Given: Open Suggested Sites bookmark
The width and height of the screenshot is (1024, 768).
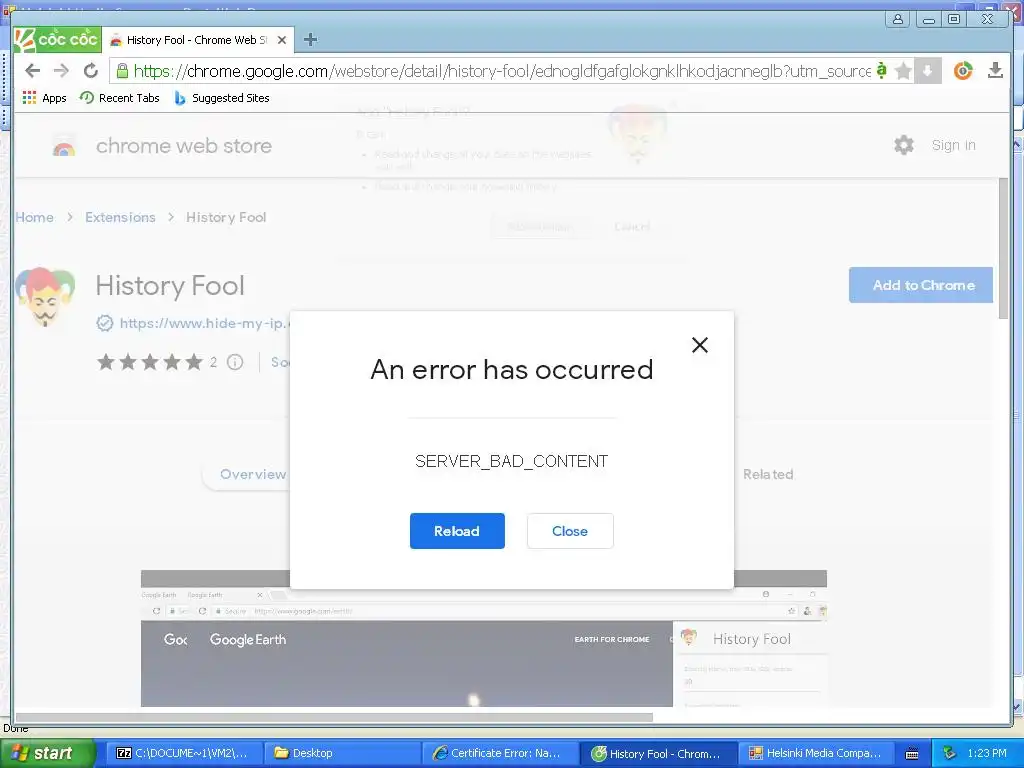Looking at the screenshot, I should [x=222, y=98].
